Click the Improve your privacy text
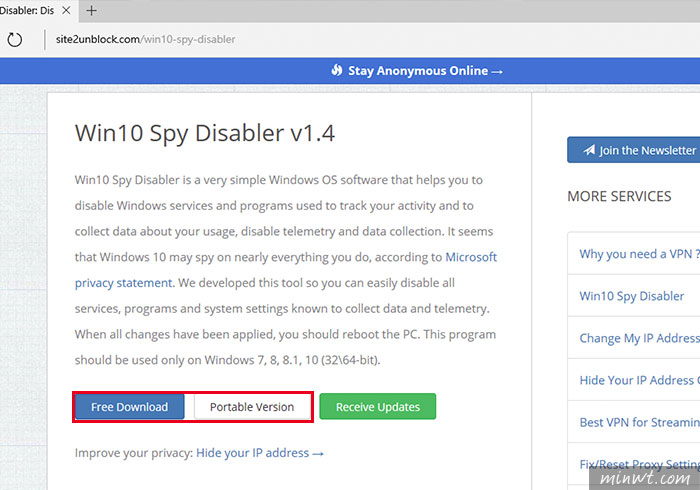The image size is (700, 490). click(x=134, y=453)
